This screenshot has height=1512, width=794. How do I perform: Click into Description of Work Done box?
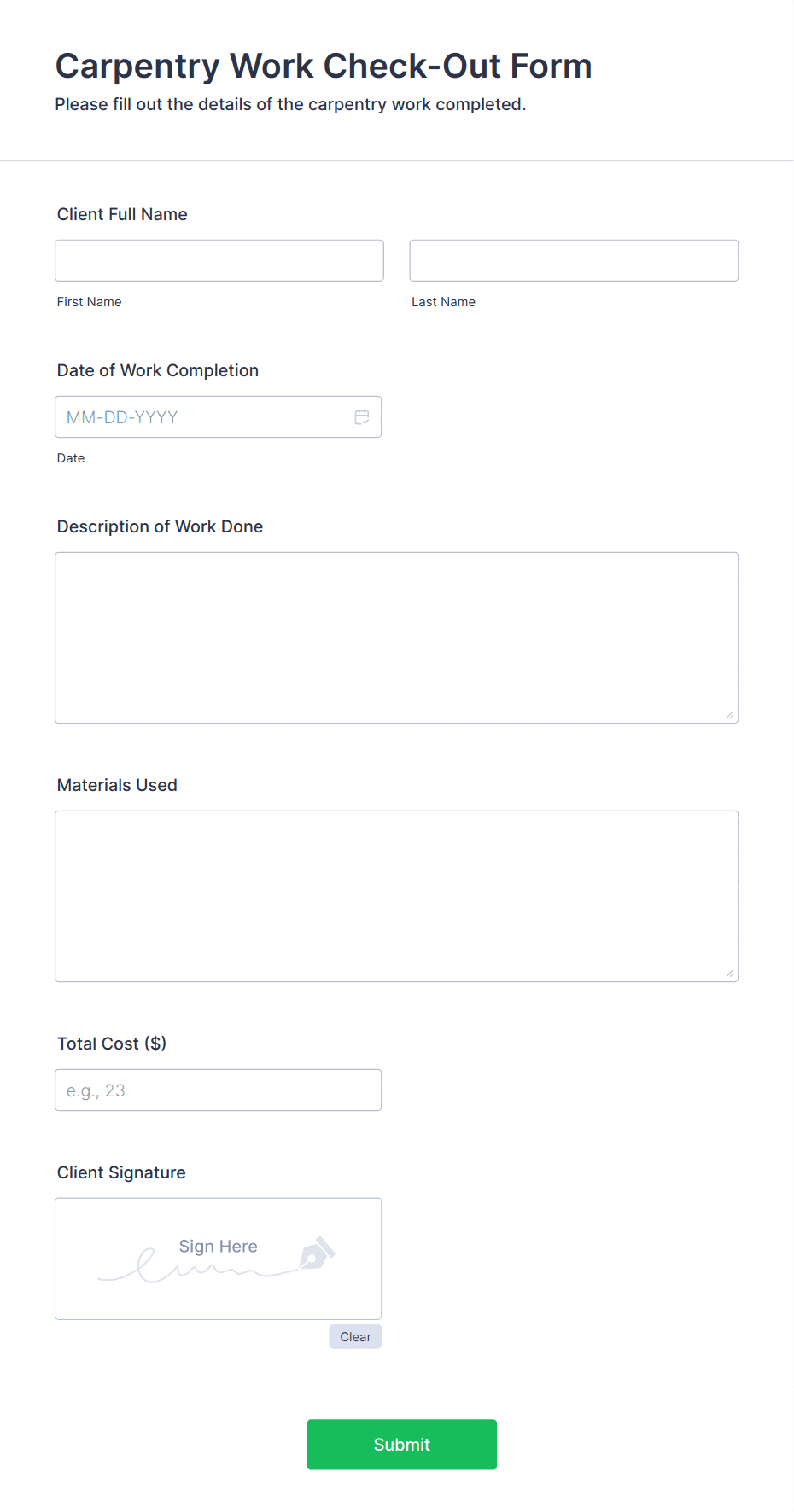coord(396,637)
